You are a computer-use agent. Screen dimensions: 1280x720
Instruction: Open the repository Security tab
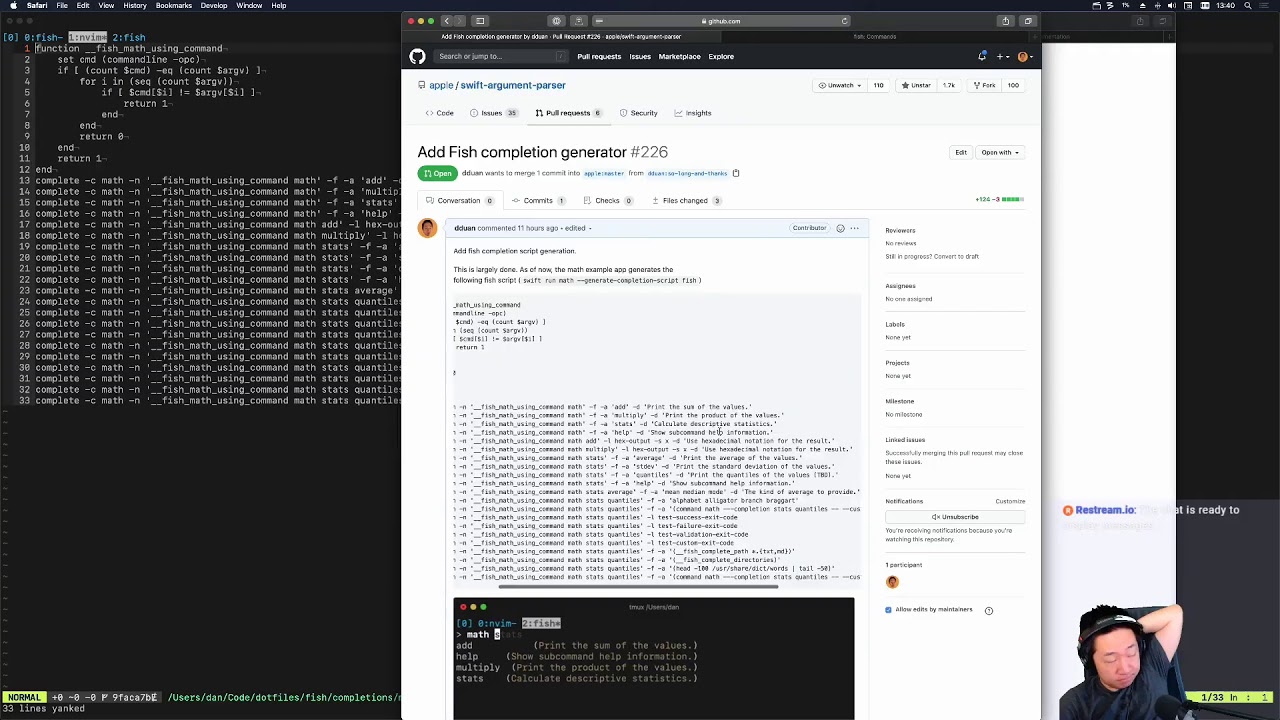coord(638,113)
